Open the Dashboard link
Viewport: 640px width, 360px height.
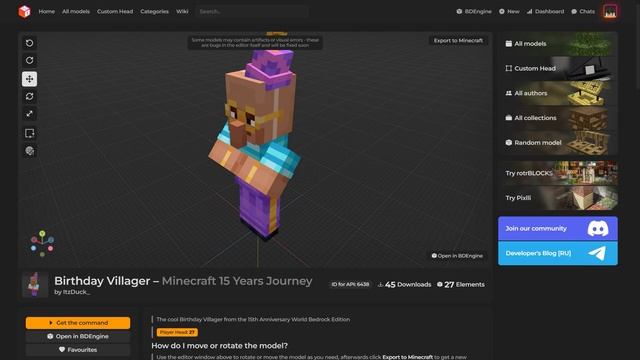click(x=545, y=11)
